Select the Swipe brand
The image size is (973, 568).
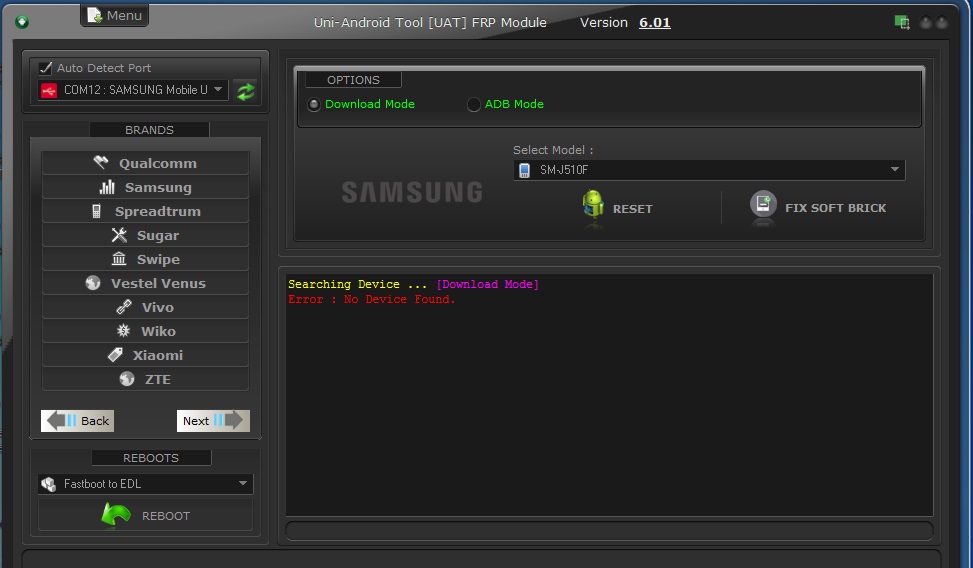pos(145,259)
